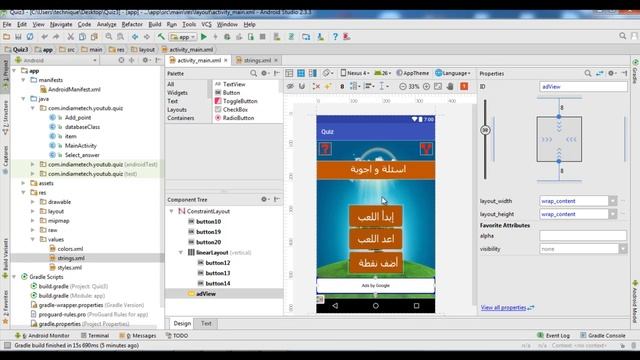The height and width of the screenshot is (360, 640).
Task: Open the layout_height dropdown arrow
Action: pyautogui.click(x=613, y=214)
